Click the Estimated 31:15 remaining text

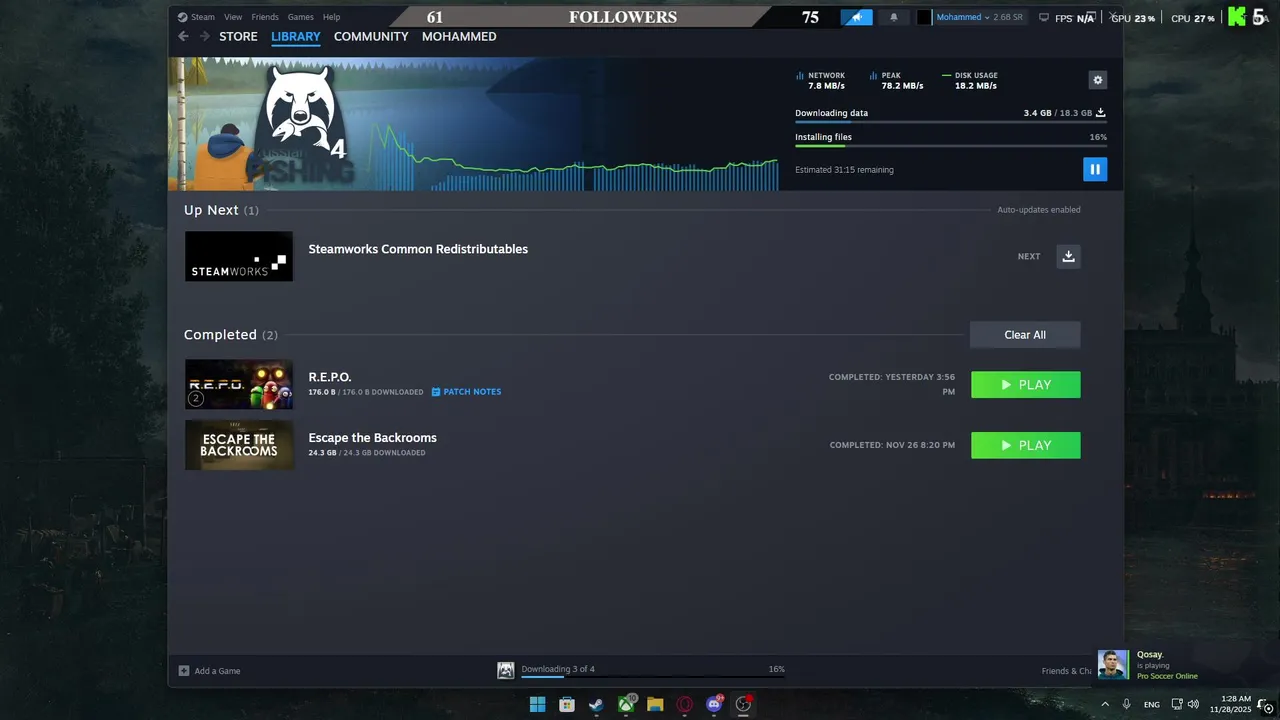[844, 170]
